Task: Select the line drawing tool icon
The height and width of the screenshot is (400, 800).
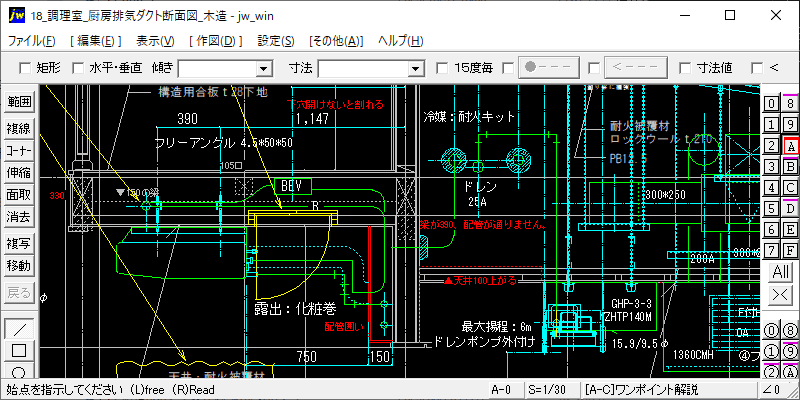Action: (19, 329)
